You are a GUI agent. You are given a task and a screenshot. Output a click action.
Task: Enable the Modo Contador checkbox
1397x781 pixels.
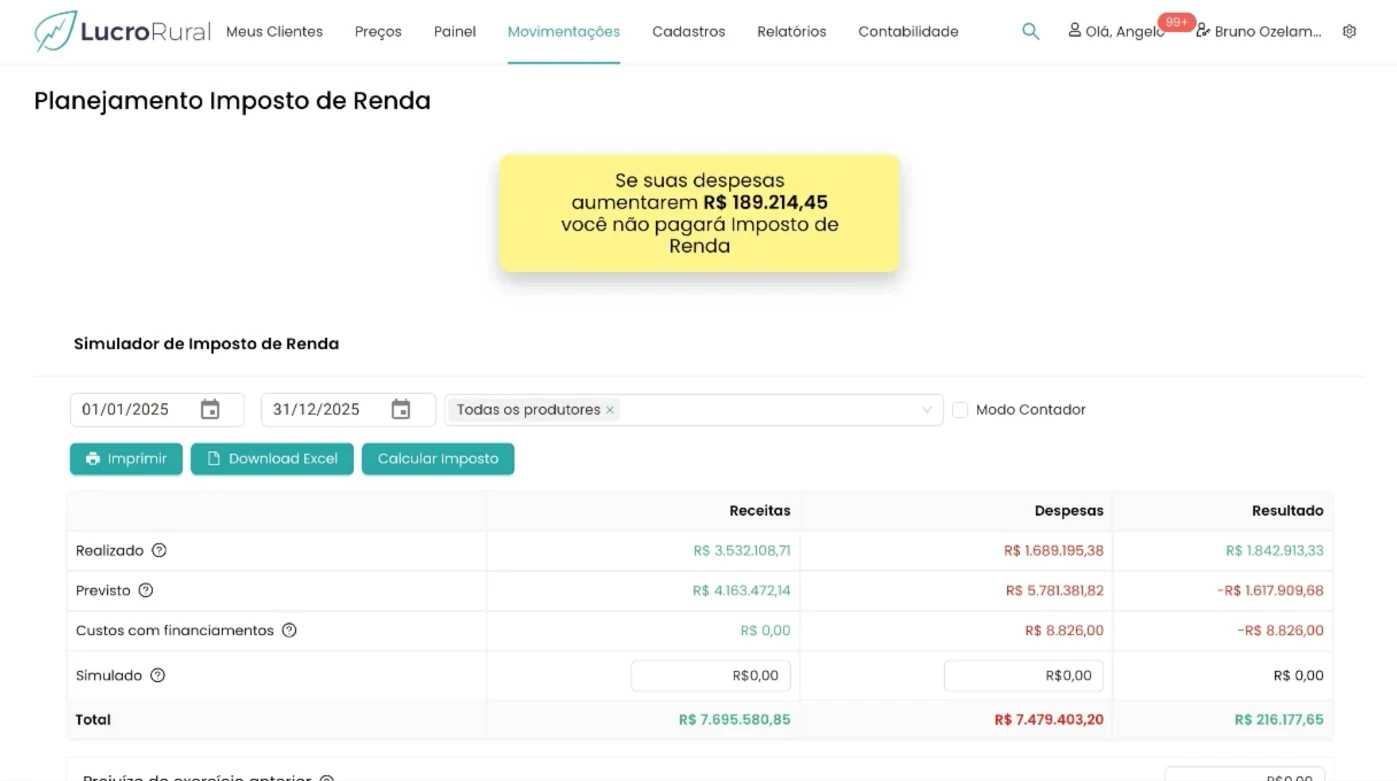tap(959, 409)
